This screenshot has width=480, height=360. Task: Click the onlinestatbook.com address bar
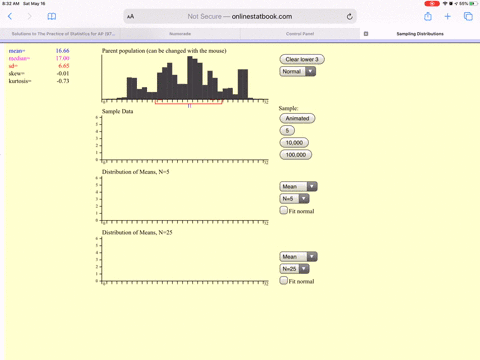240,16
